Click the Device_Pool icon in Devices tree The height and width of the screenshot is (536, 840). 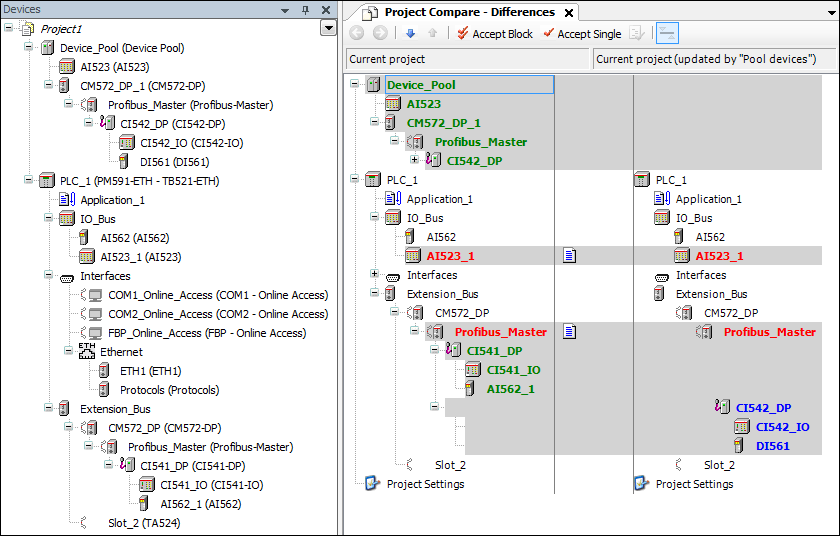tap(47, 48)
